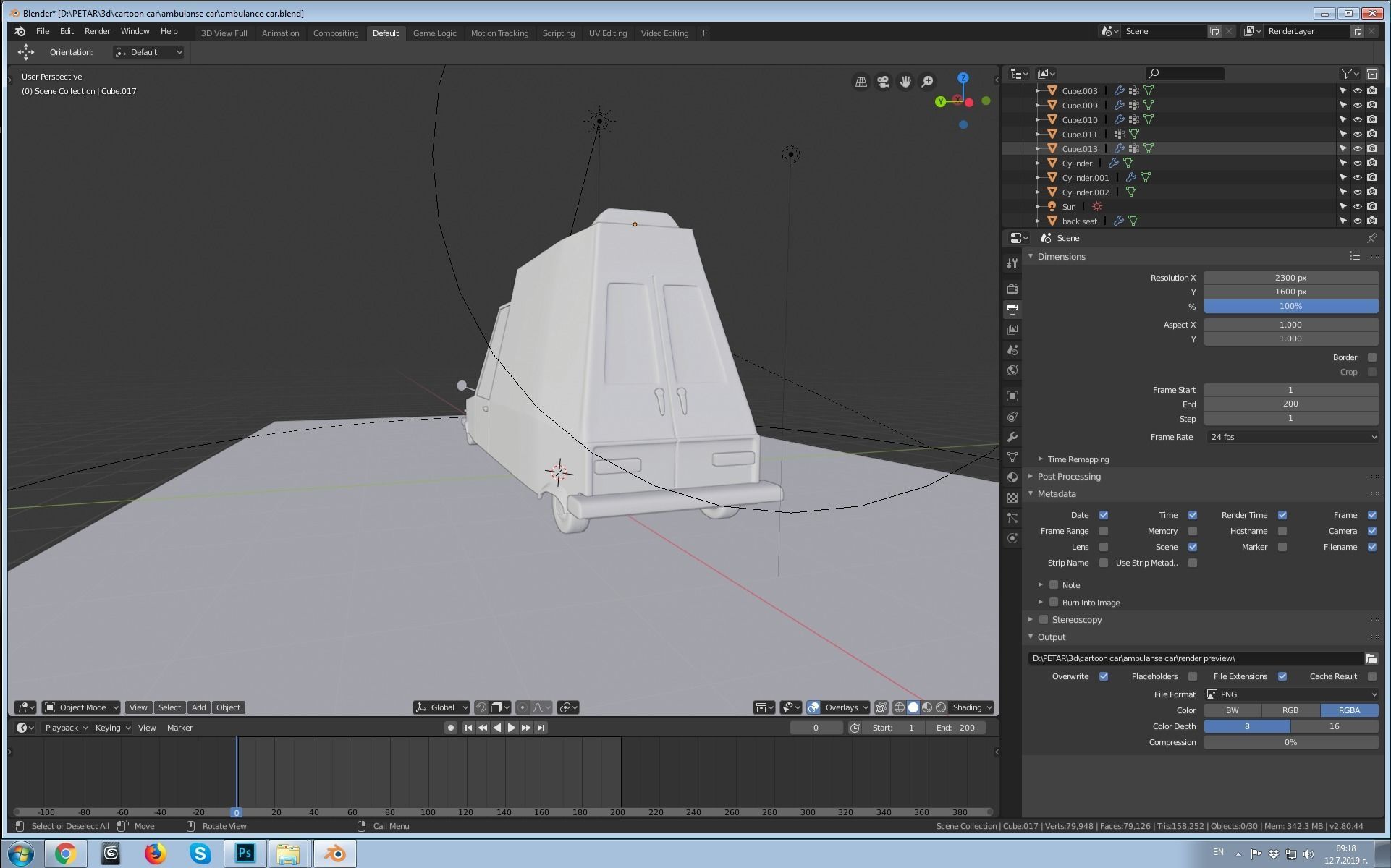Click the output folder browse icon
Viewport: 1391px width, 868px height.
coord(1371,658)
